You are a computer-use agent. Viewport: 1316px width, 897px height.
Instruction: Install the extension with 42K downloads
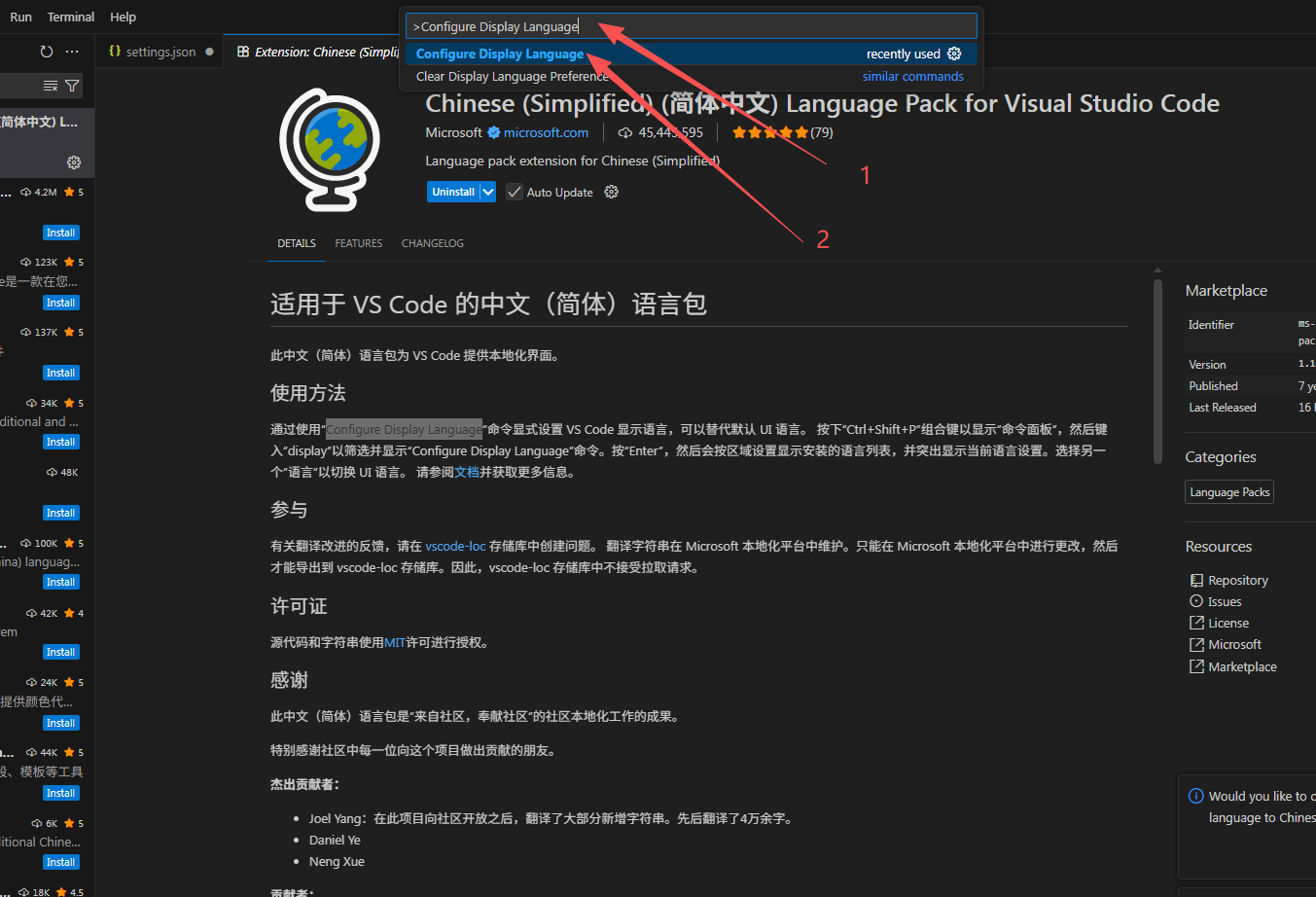tap(60, 652)
